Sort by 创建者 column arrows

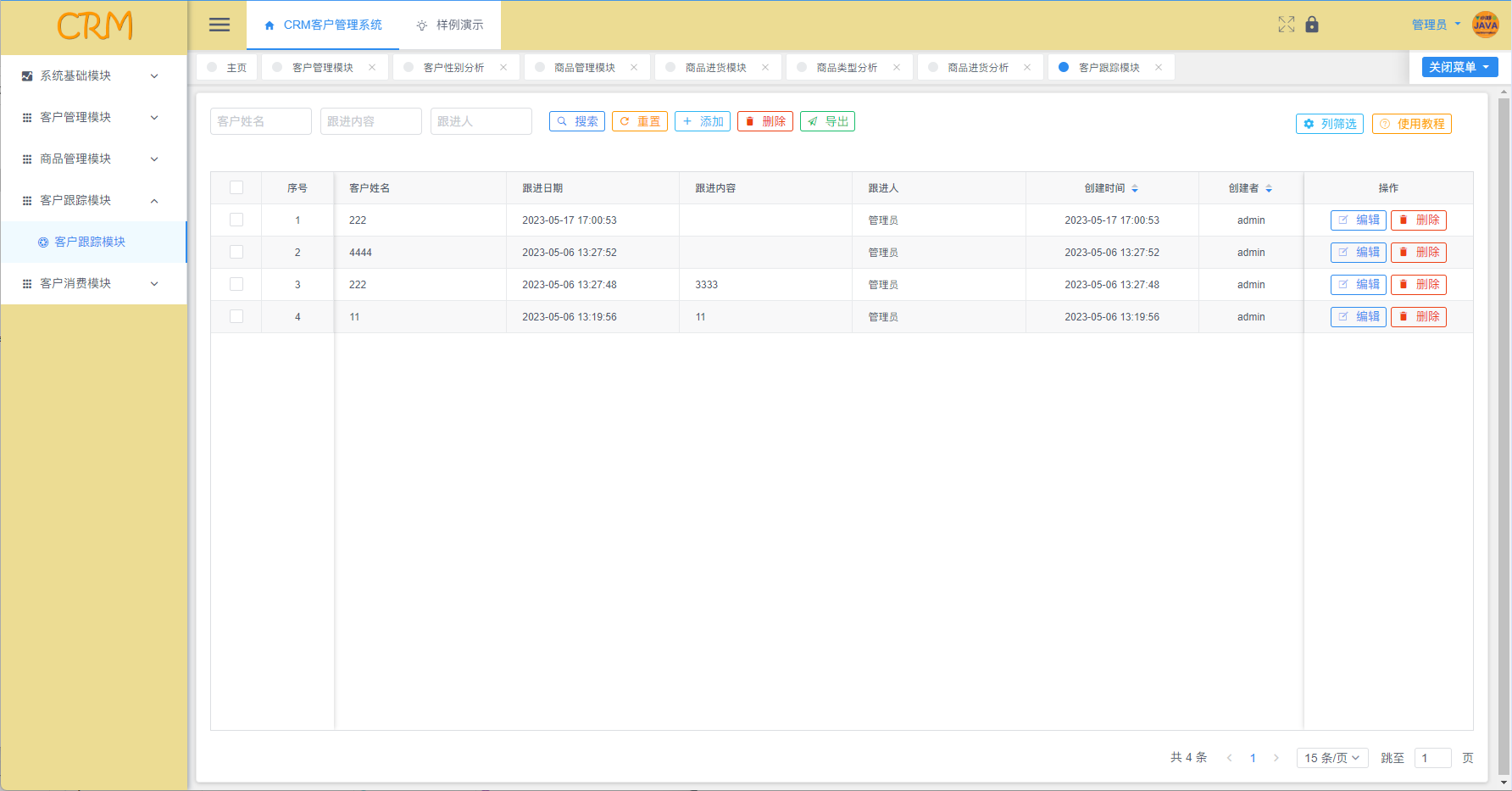tap(1269, 188)
